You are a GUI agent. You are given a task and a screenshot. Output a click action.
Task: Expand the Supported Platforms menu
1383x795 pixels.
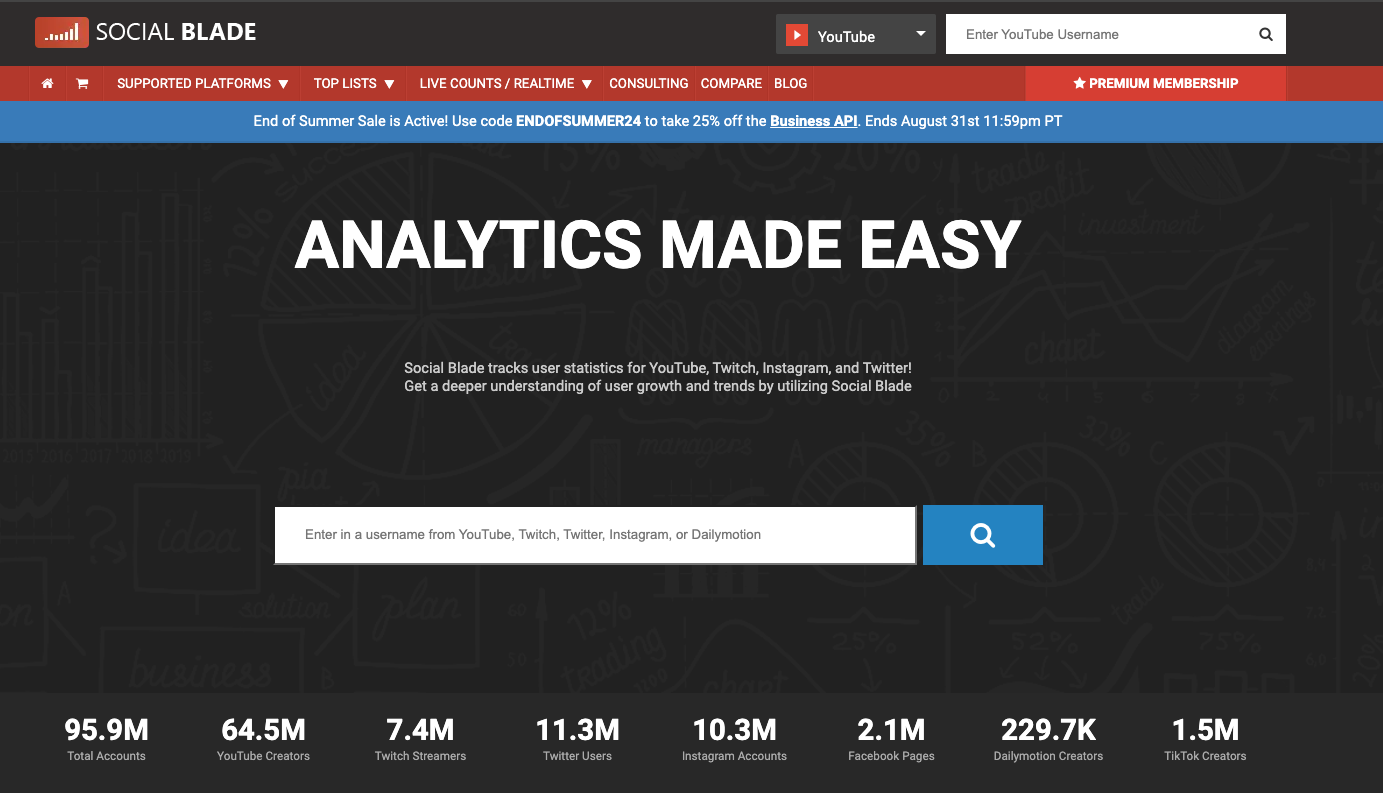(x=203, y=84)
